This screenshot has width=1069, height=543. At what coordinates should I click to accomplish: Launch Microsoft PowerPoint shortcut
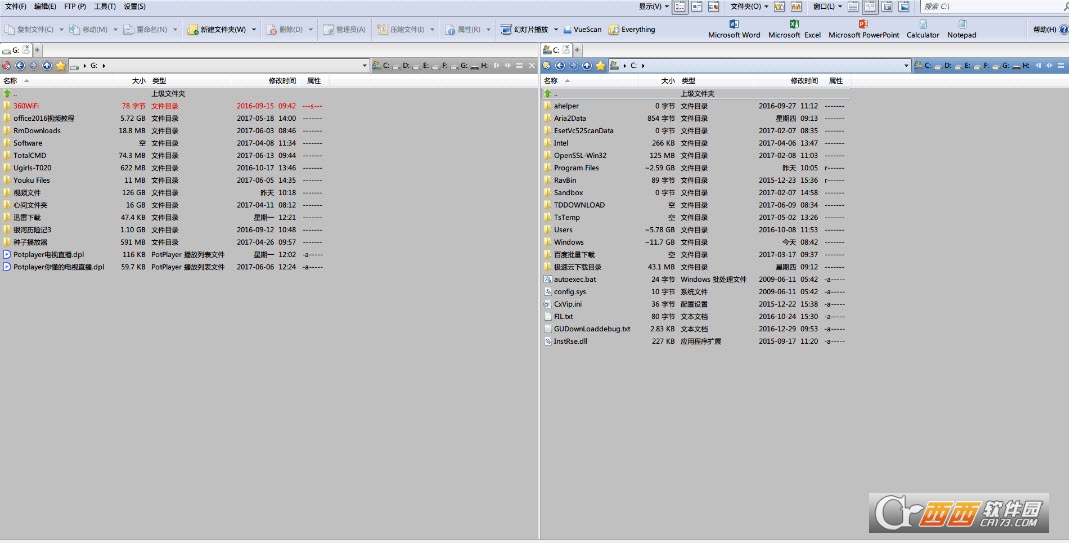[x=863, y=29]
